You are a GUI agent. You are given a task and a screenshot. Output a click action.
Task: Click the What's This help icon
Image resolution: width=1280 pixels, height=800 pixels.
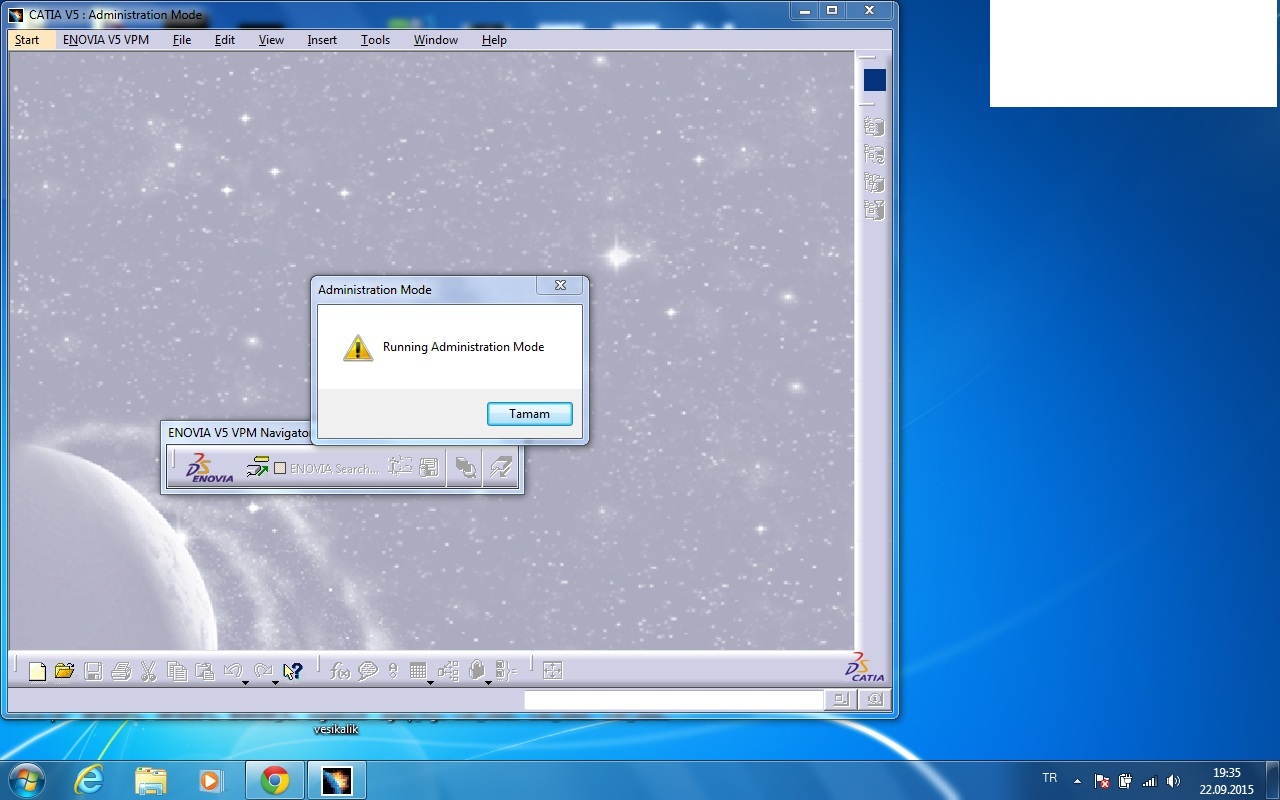pos(292,670)
